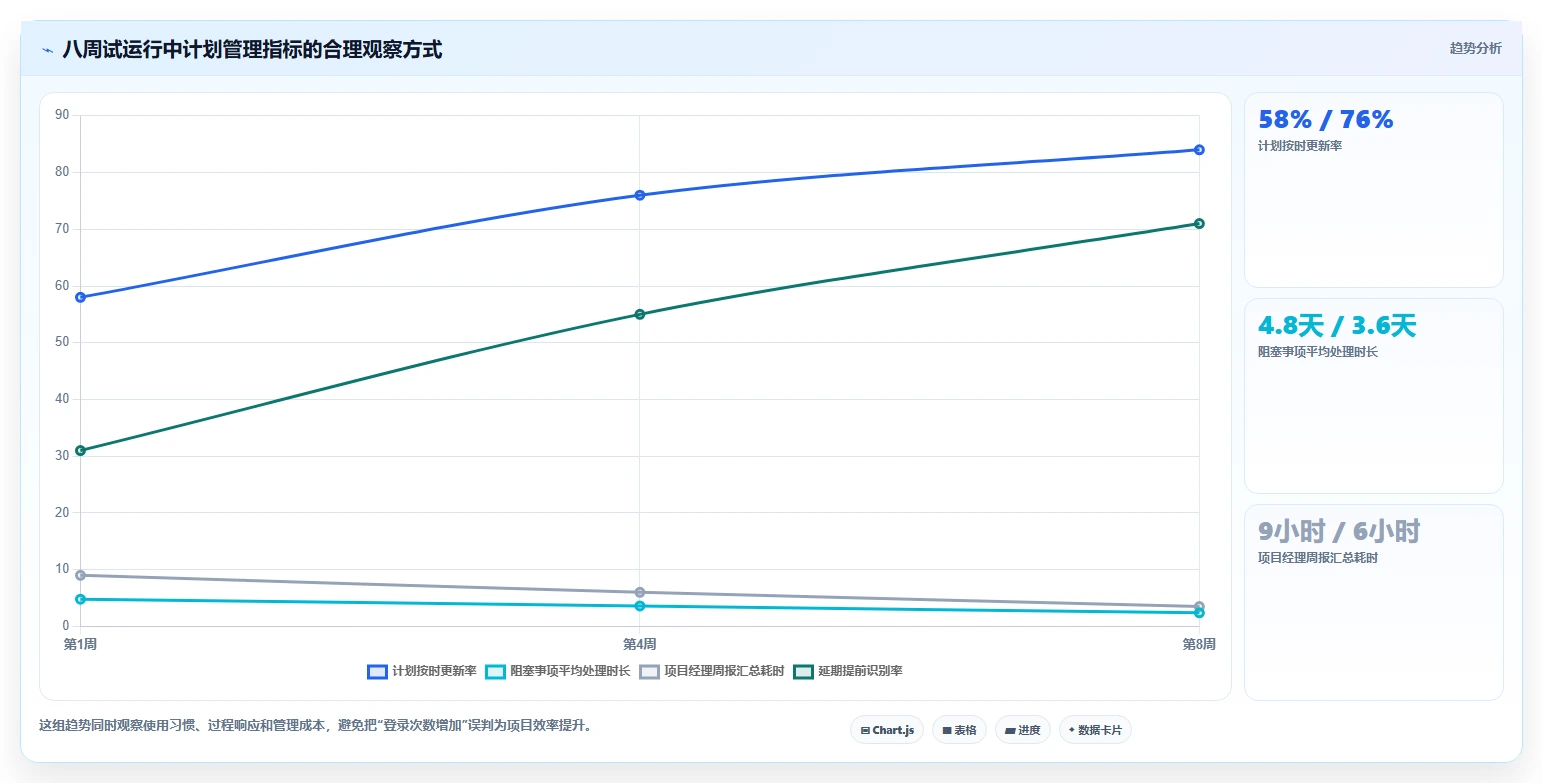Click the blue data point at 第4周
Image resolution: width=1543 pixels, height=783 pixels.
point(640,195)
